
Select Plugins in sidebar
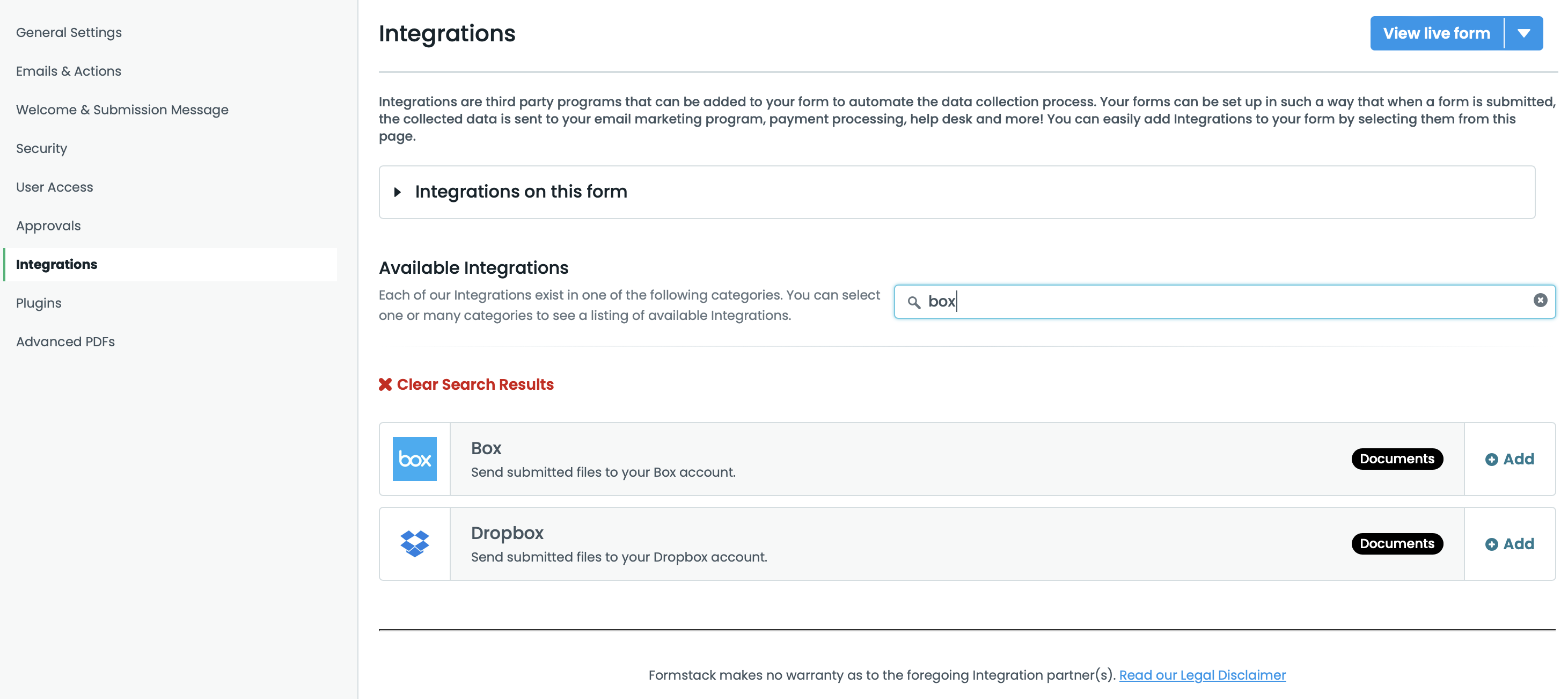(38, 303)
